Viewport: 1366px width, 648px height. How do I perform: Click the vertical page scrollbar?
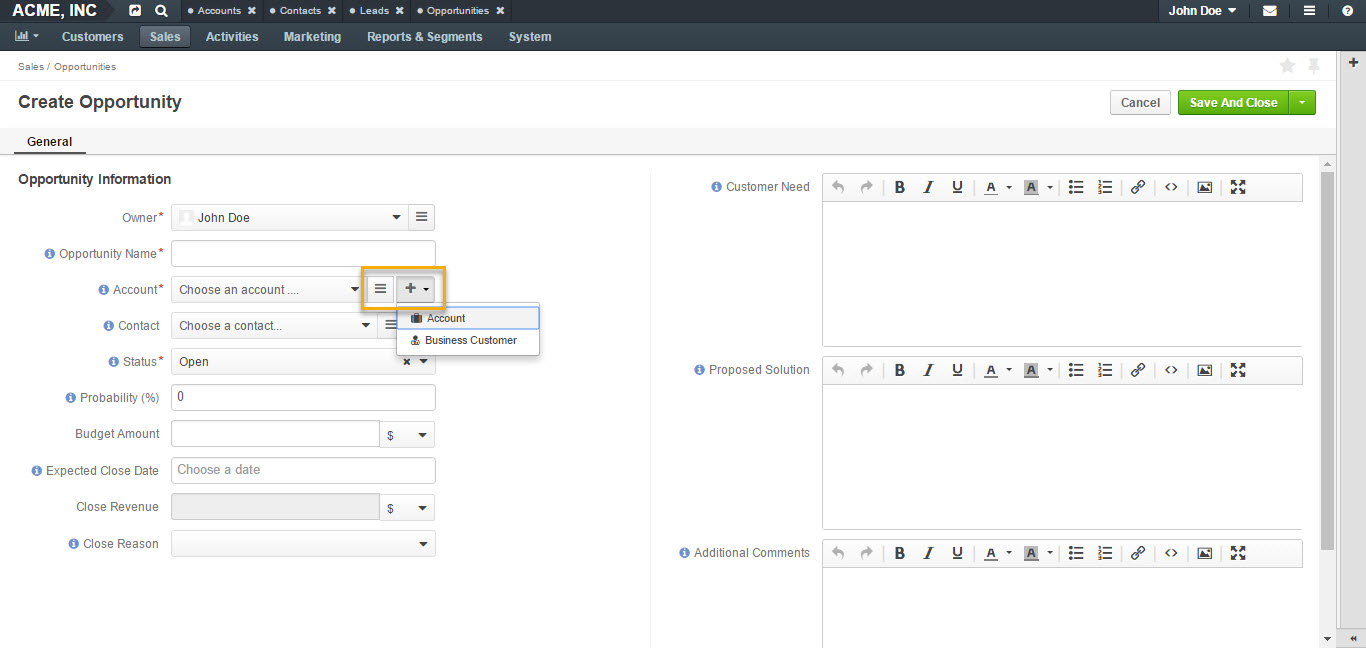point(1327,360)
